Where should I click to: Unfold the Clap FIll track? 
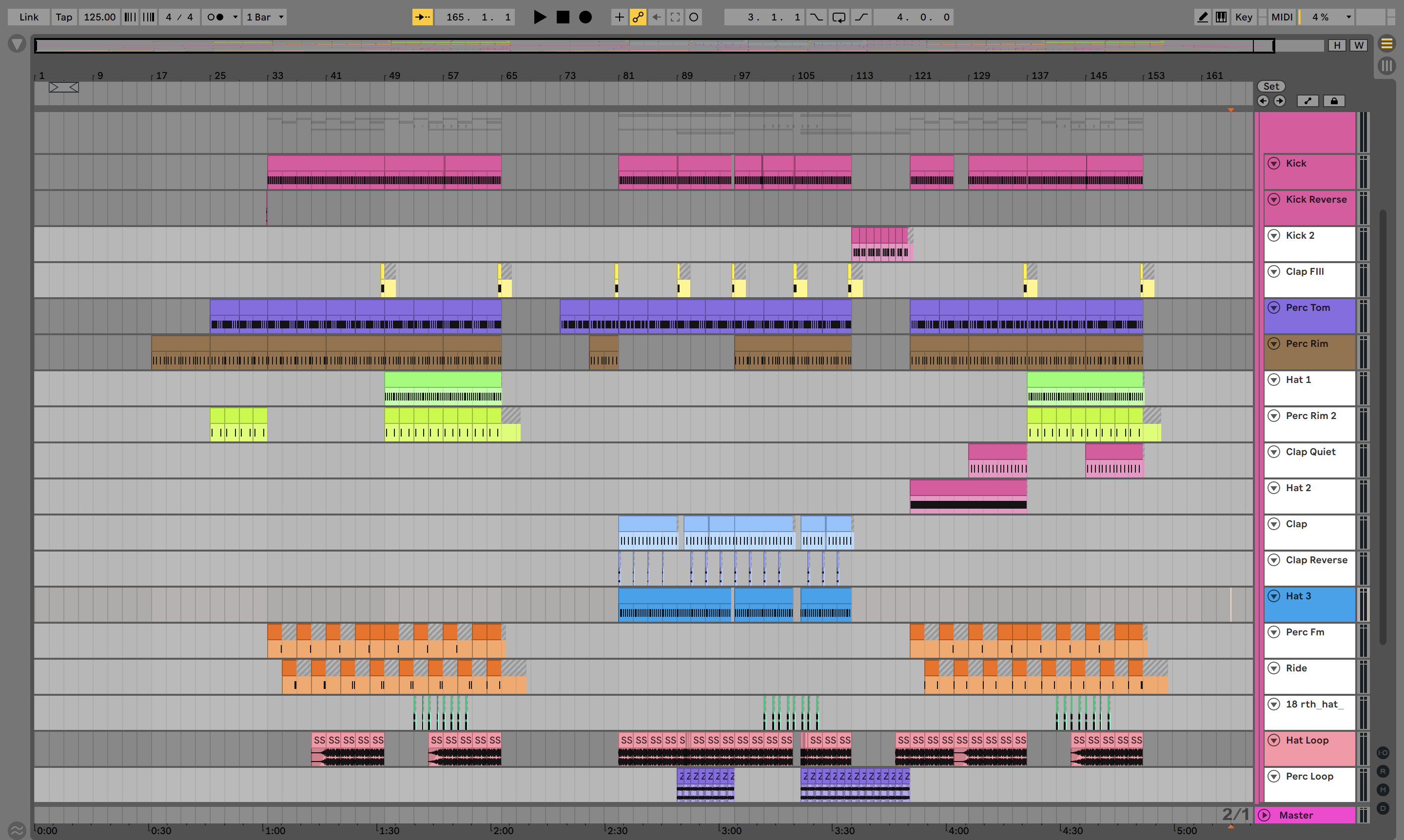(1273, 271)
